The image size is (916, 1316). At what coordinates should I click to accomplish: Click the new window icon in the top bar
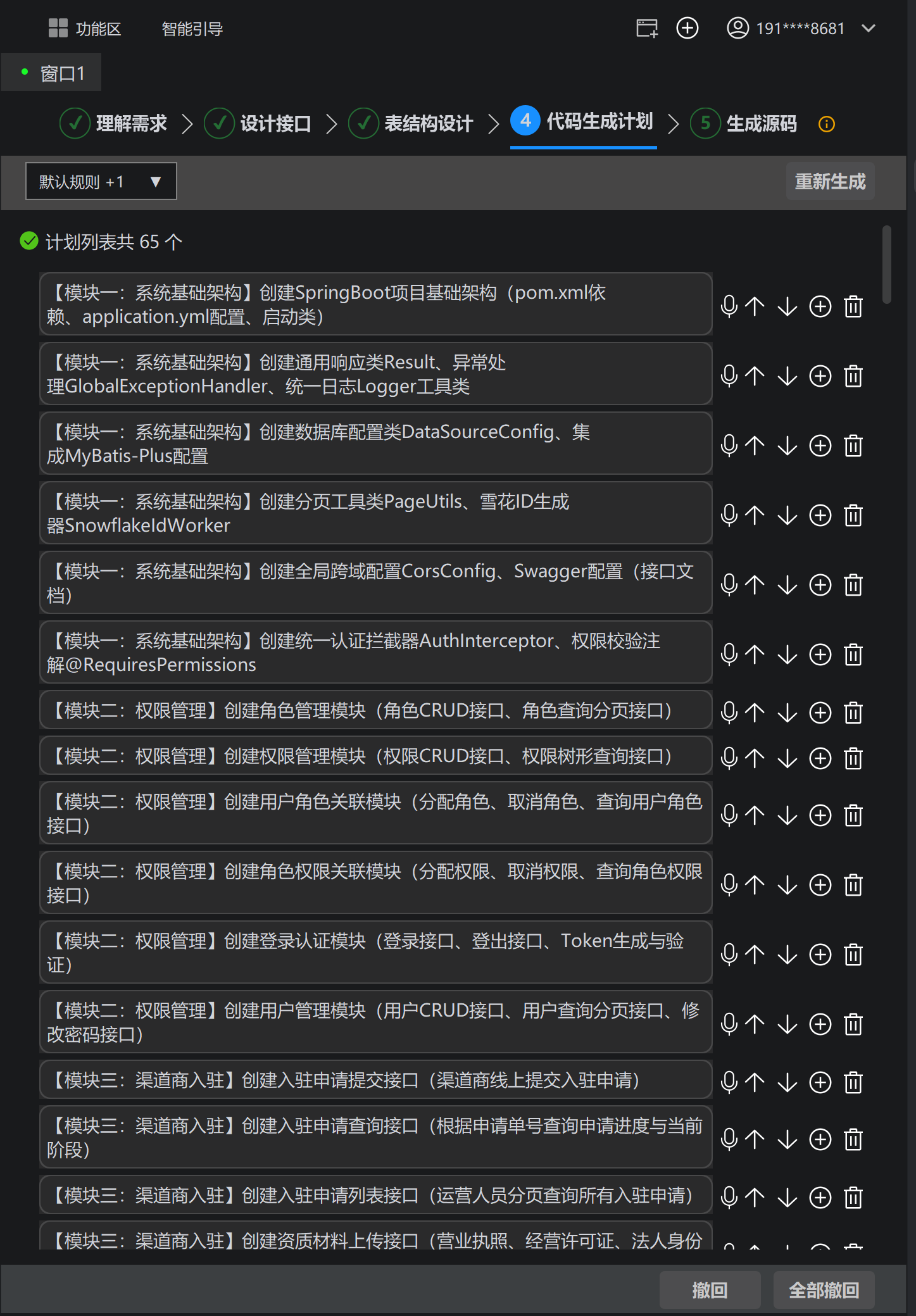point(647,28)
